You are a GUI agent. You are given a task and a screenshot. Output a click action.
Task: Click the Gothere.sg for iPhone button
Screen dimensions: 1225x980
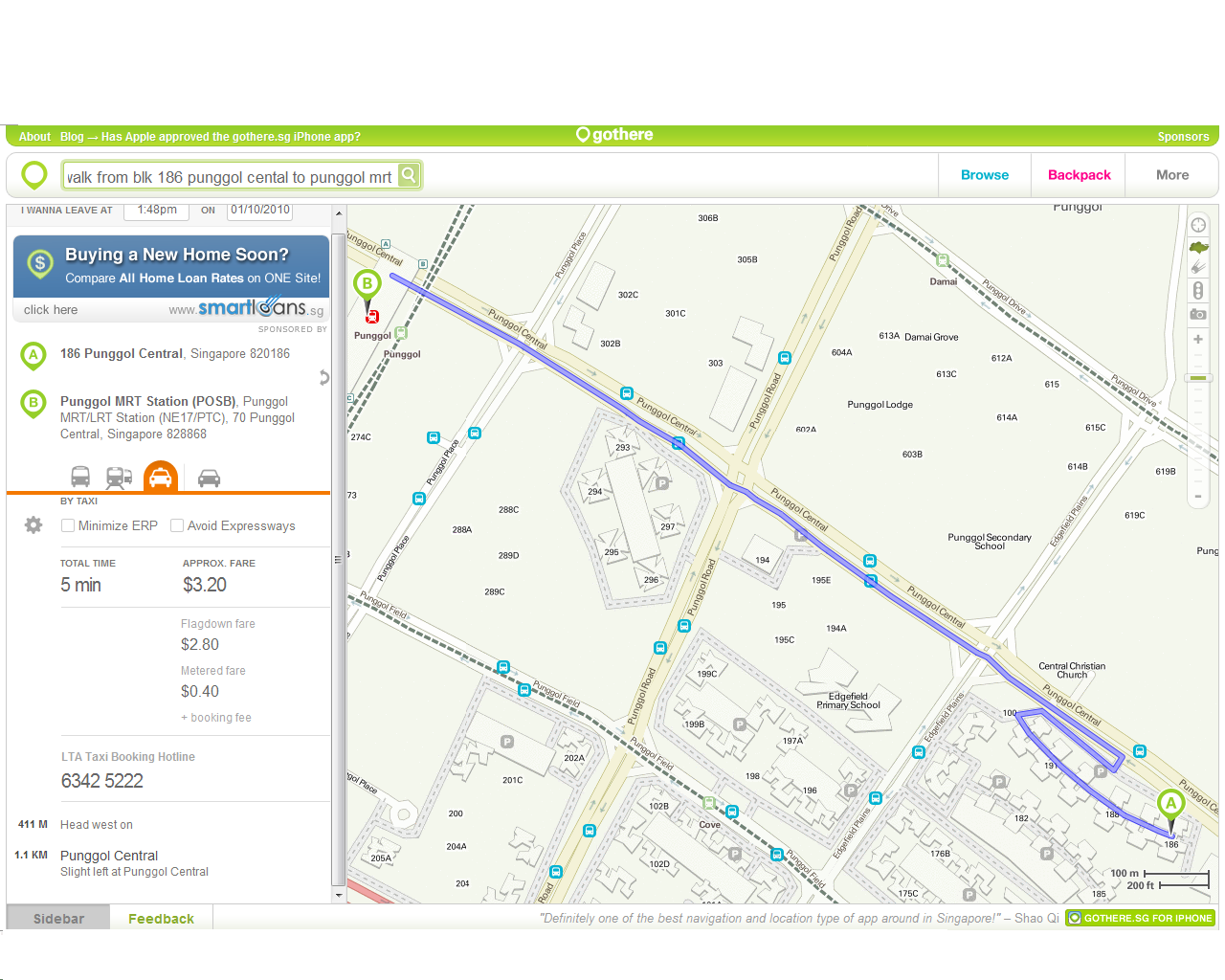1140,918
